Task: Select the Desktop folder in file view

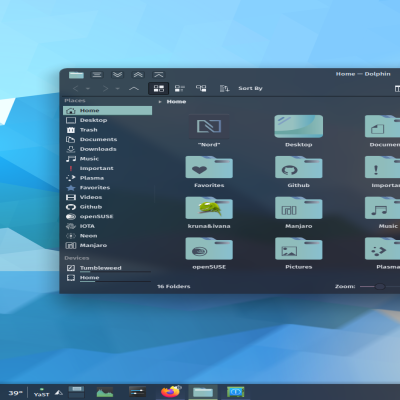Action: (x=299, y=131)
